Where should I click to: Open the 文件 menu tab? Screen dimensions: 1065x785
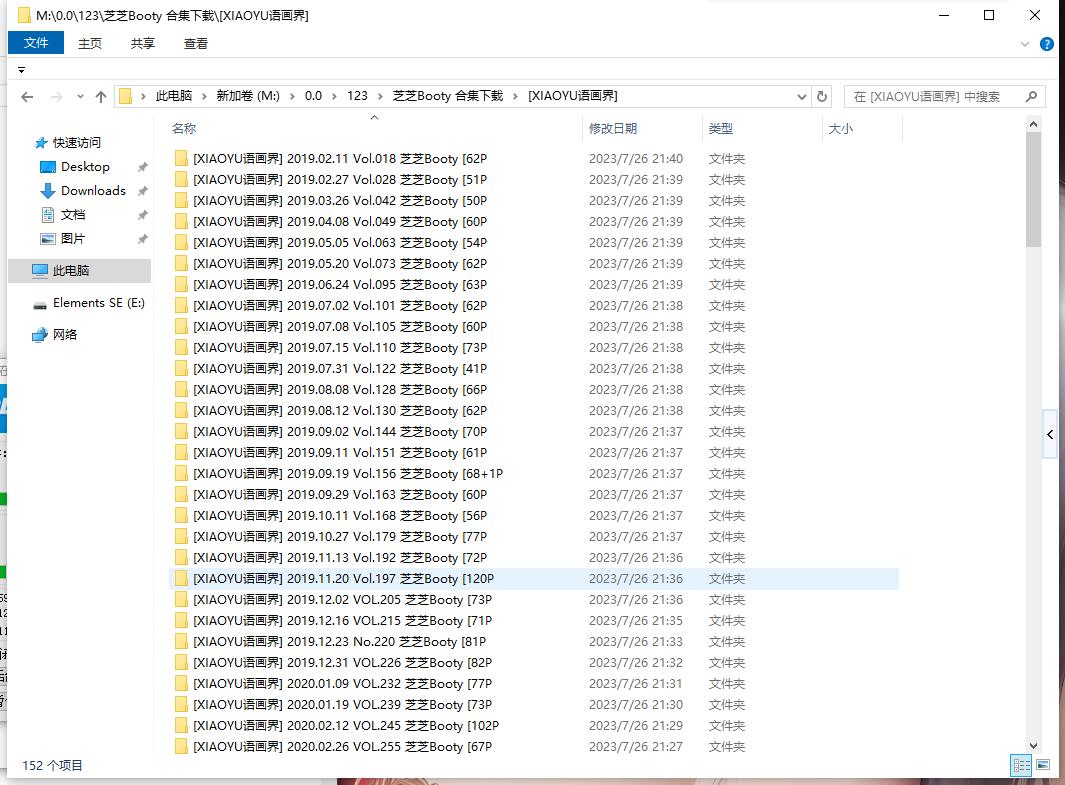36,43
